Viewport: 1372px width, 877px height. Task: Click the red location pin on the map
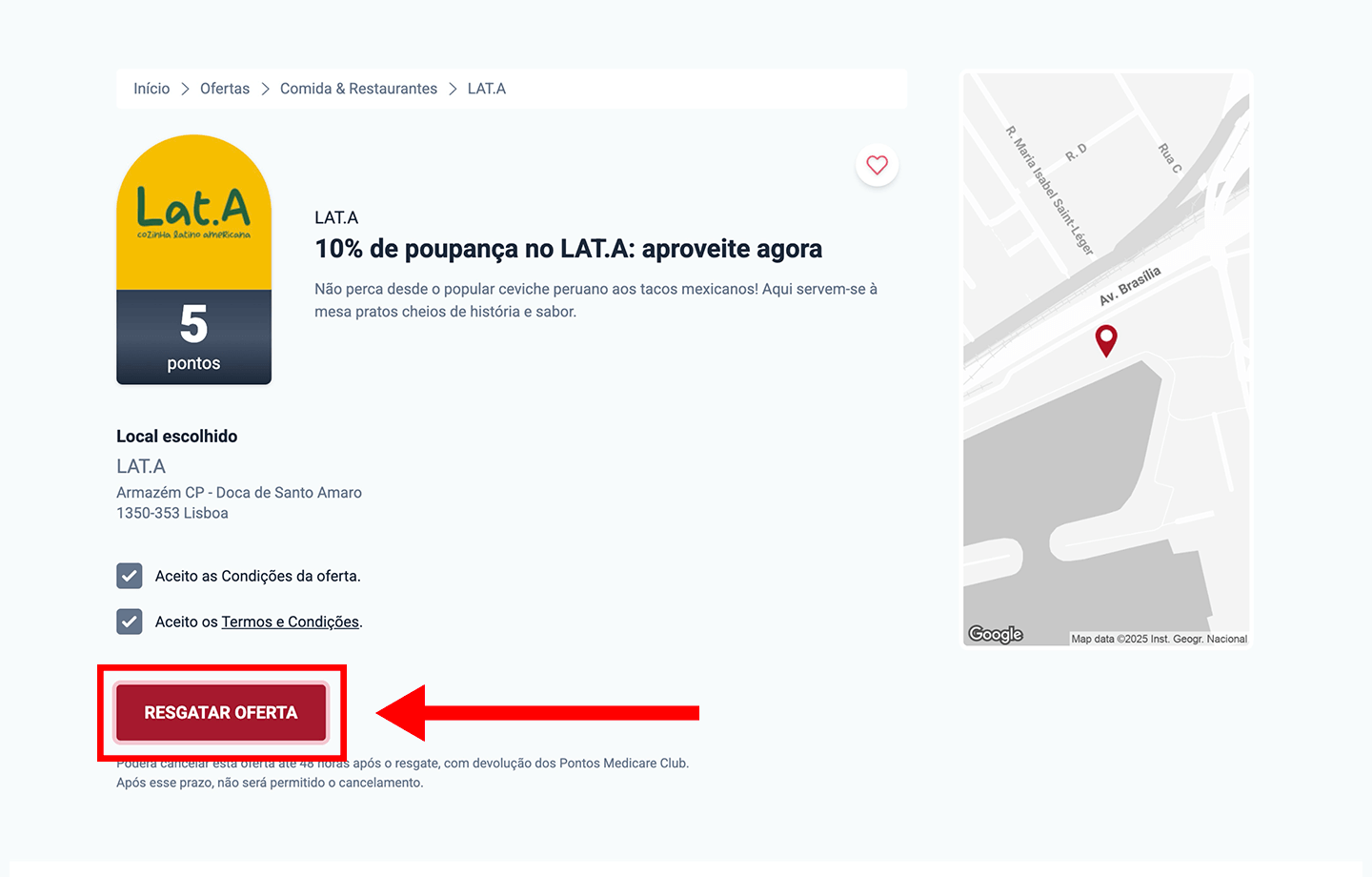pyautogui.click(x=1106, y=340)
